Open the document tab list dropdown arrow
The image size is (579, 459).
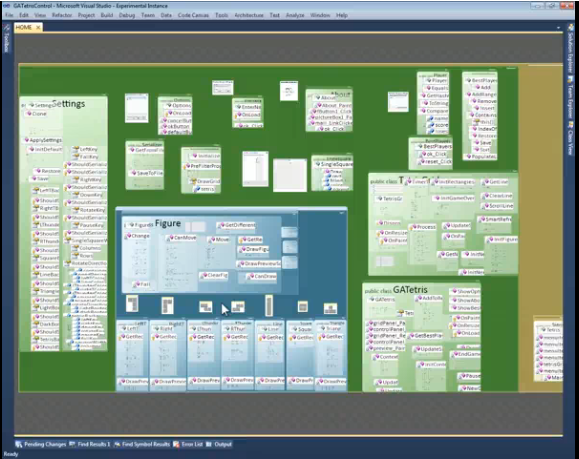pyautogui.click(x=558, y=28)
